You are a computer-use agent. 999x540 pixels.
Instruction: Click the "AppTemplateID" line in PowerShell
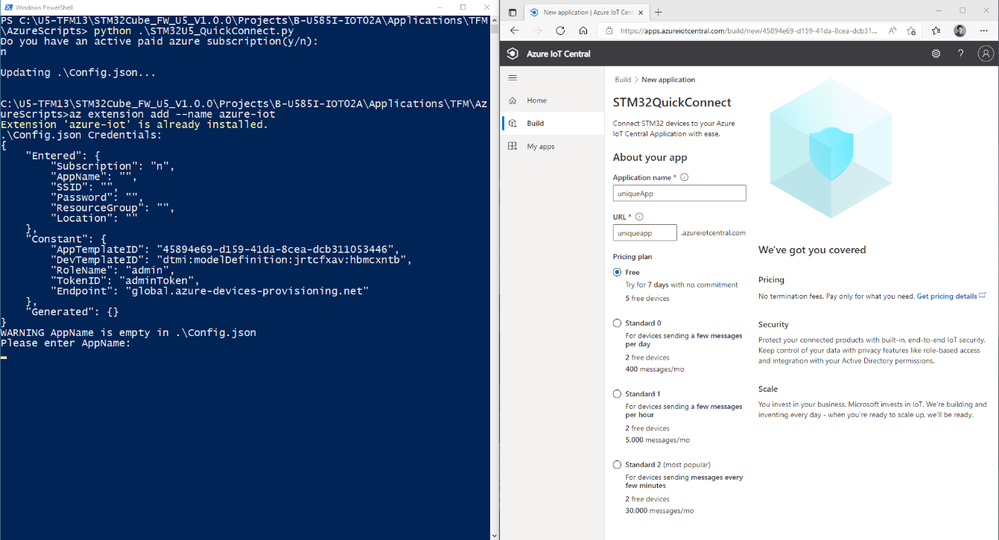pos(224,250)
